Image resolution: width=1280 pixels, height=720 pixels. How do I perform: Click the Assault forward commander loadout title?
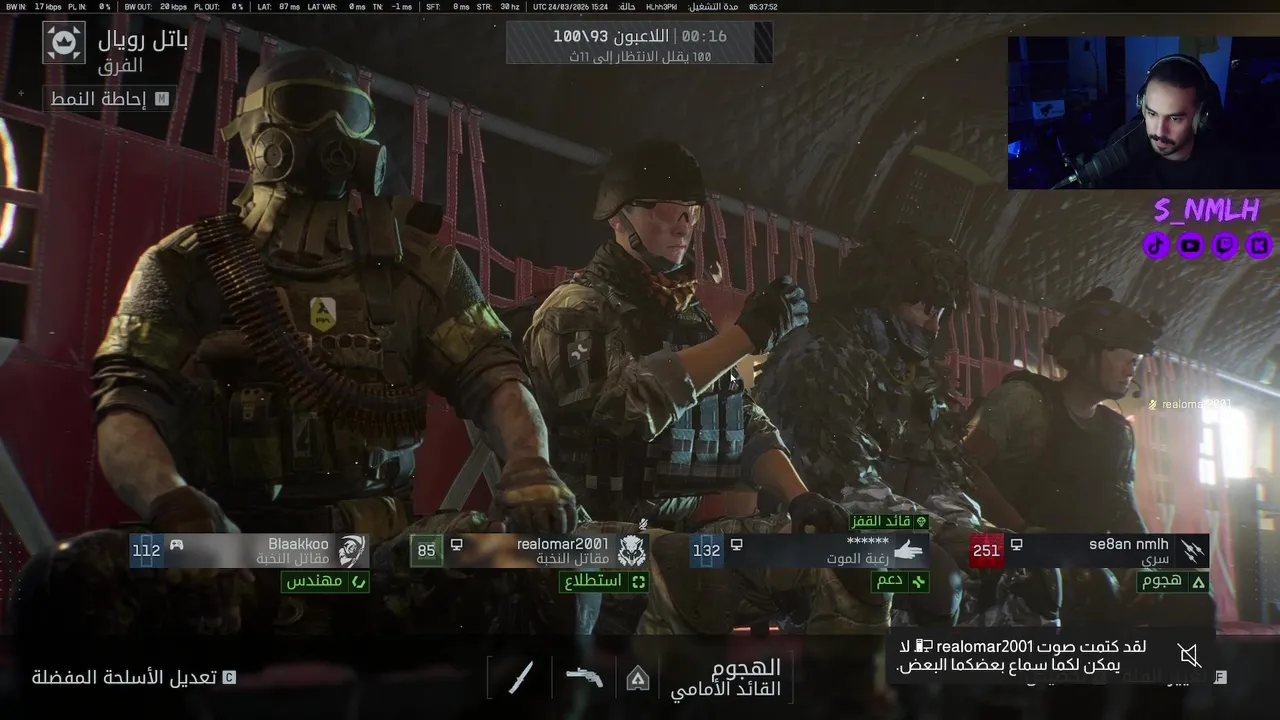(726, 677)
